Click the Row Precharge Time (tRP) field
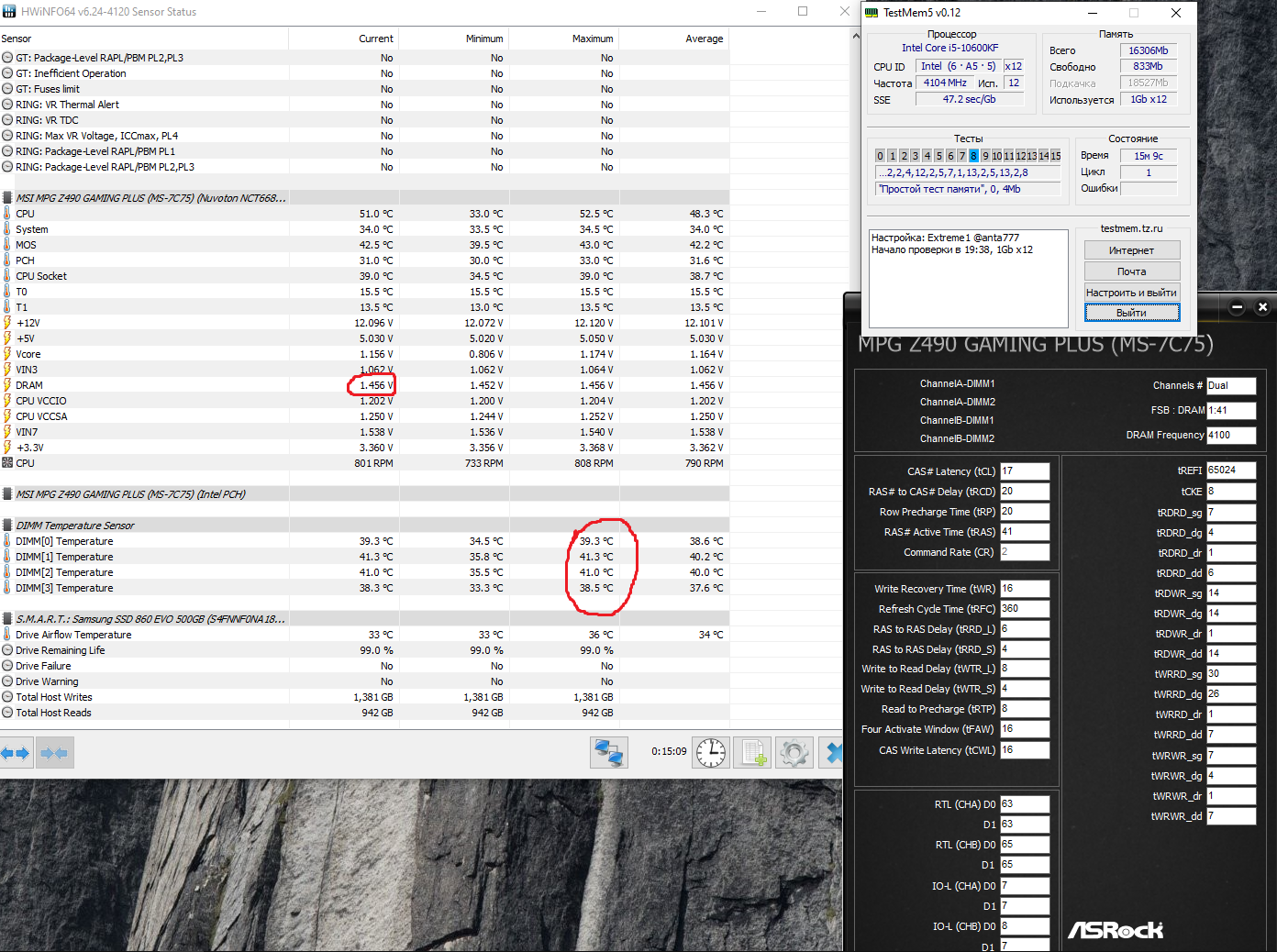 point(1025,512)
